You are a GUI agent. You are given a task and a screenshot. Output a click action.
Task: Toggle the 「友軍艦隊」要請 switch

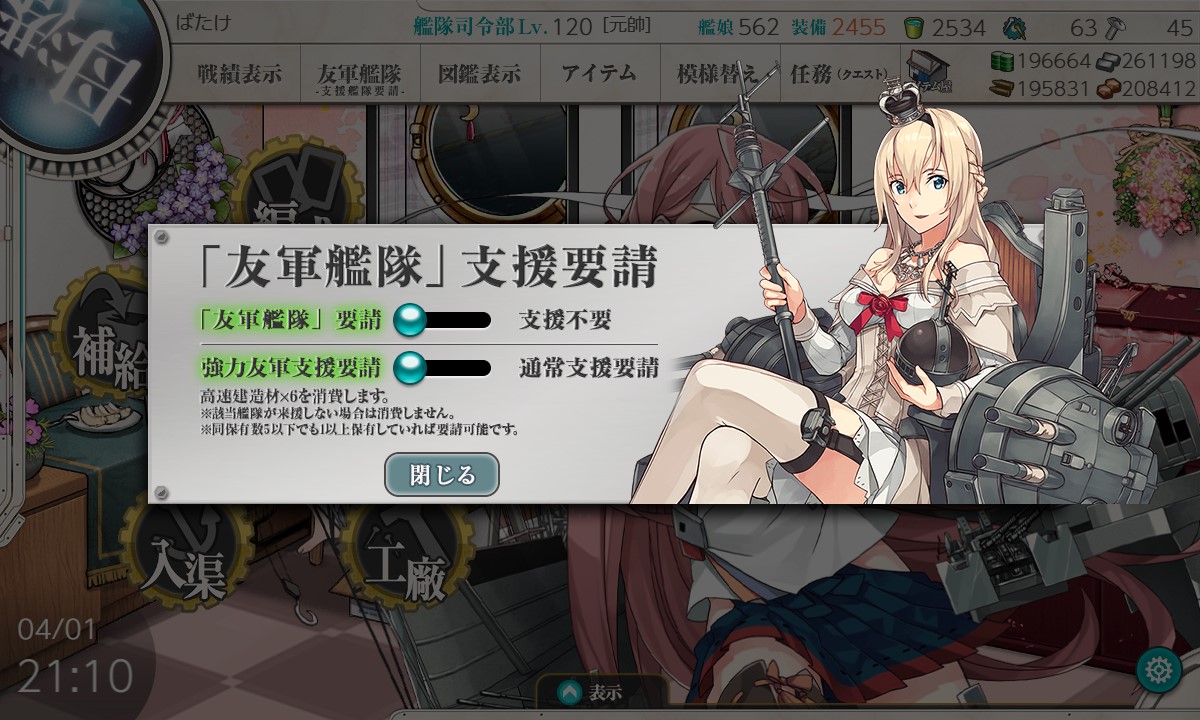tap(442, 320)
